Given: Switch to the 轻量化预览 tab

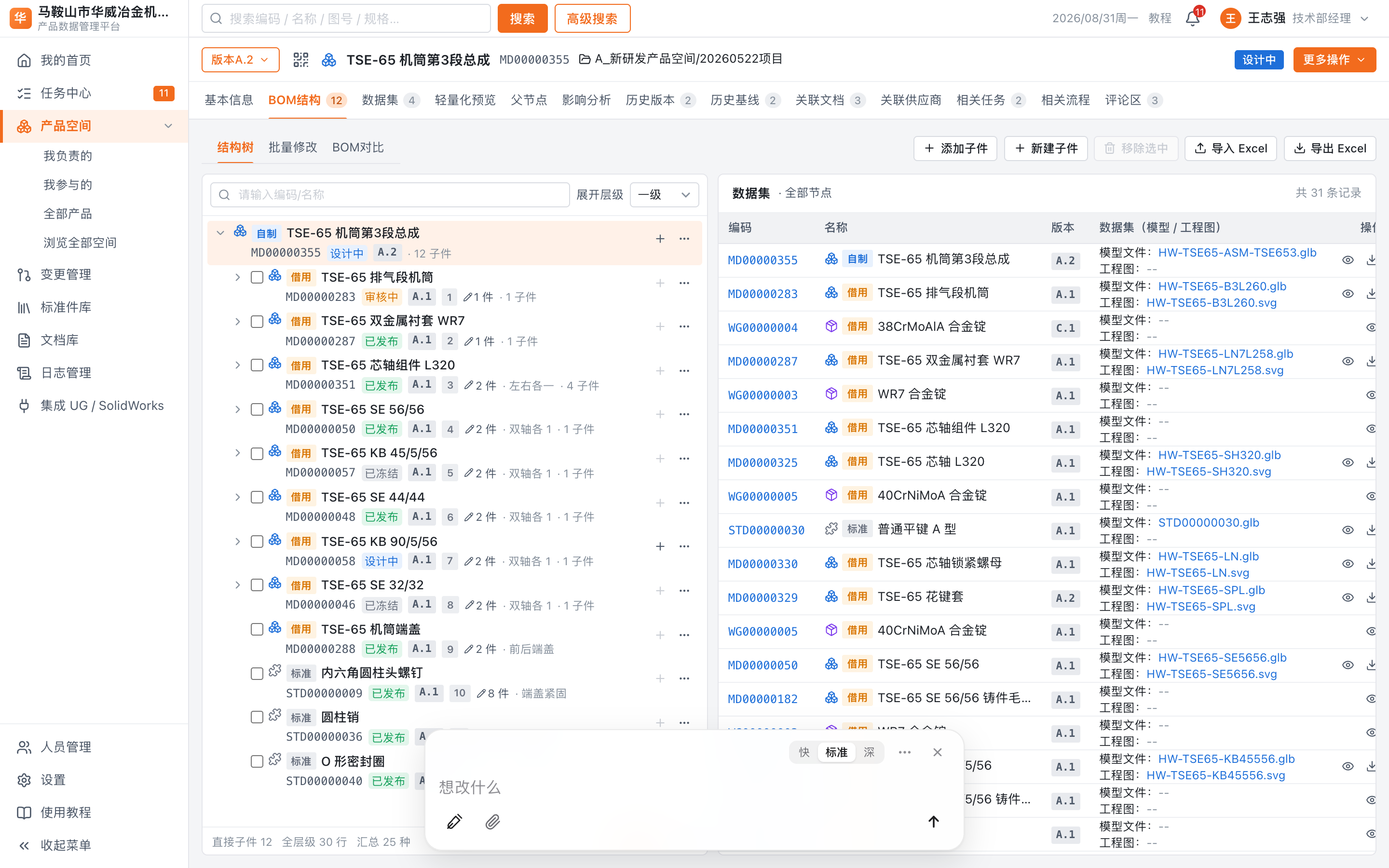Looking at the screenshot, I should pos(465,100).
